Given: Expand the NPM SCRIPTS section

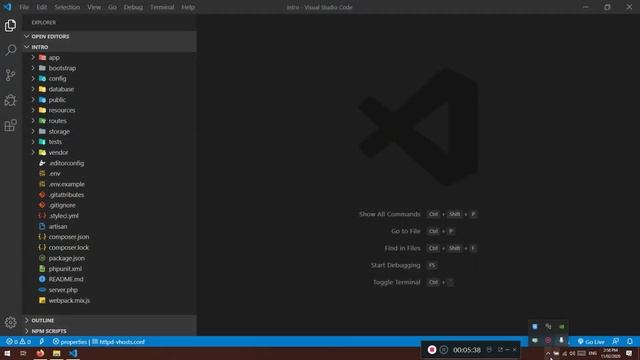Looking at the screenshot, I should 109,331.
